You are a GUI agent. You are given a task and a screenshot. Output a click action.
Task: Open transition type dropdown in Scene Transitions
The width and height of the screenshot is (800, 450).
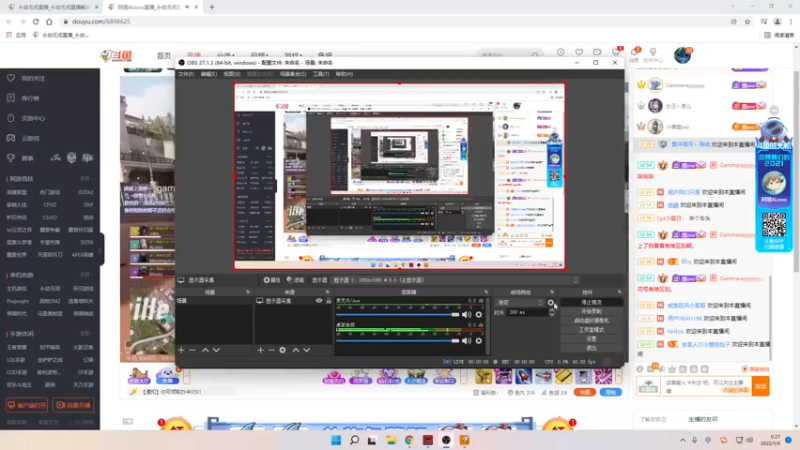click(520, 303)
